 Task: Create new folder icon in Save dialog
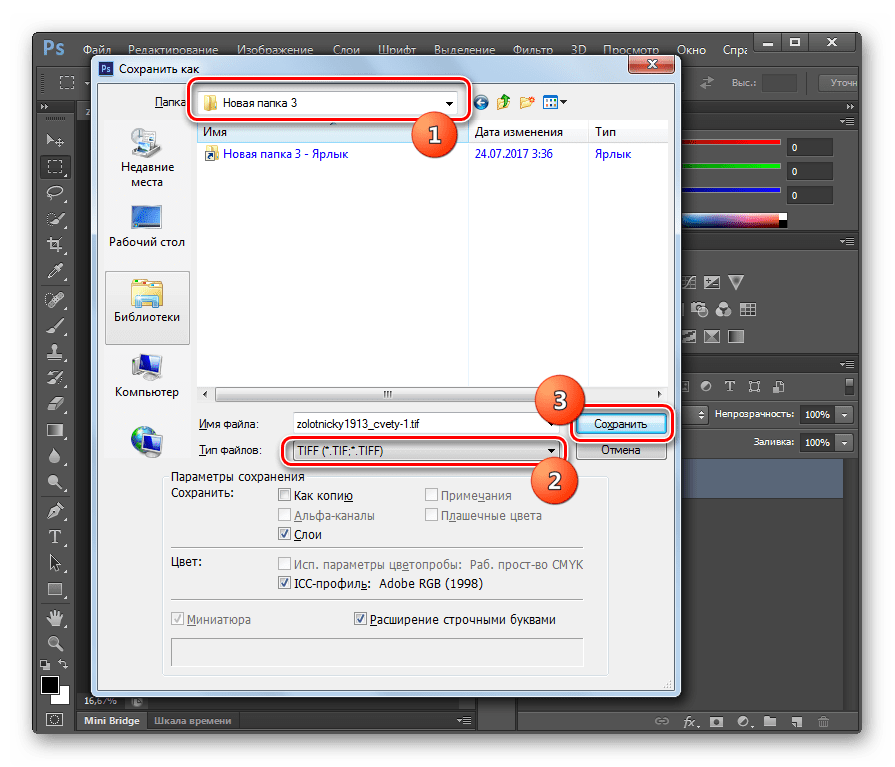(x=527, y=103)
